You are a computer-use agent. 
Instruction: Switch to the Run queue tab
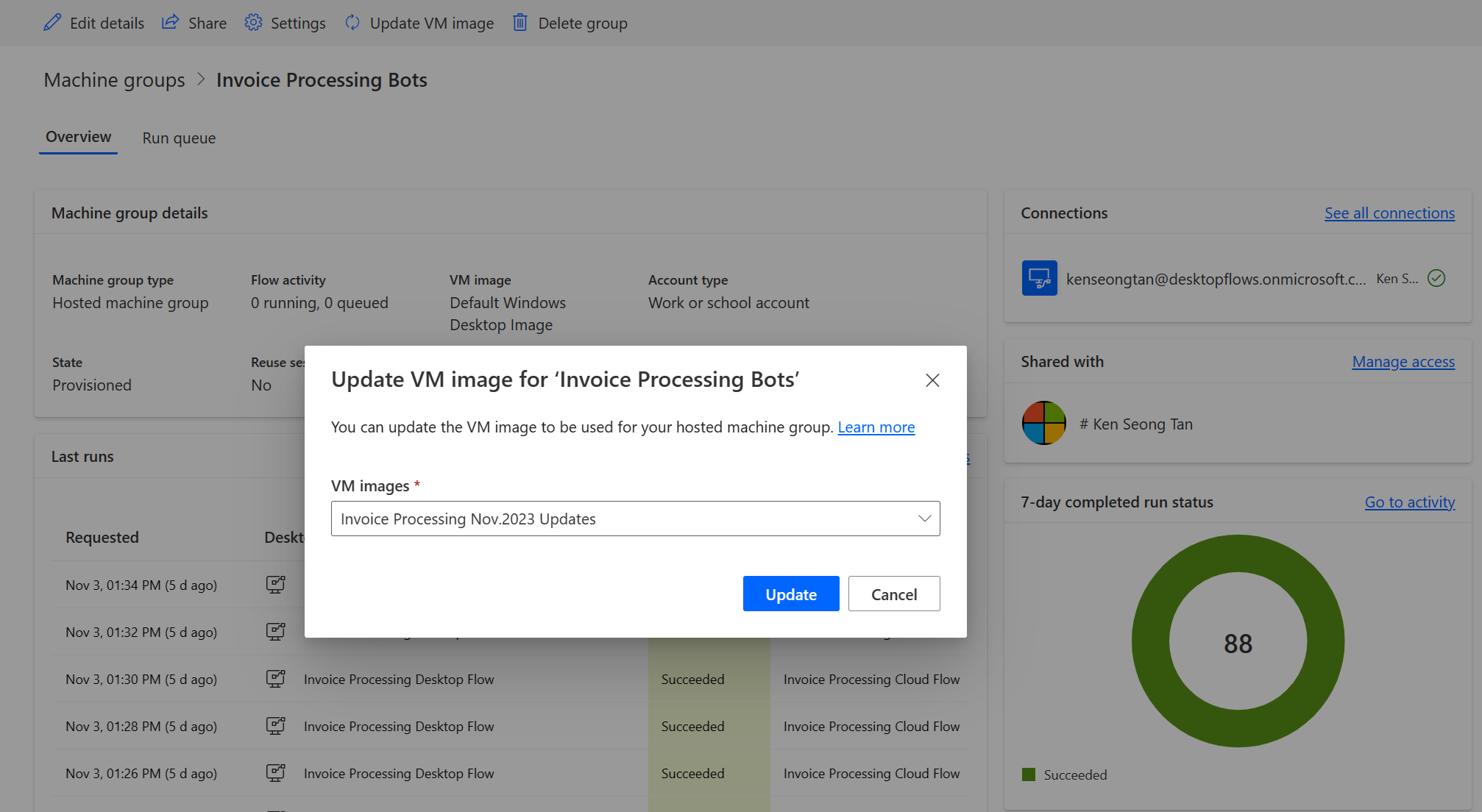click(178, 137)
